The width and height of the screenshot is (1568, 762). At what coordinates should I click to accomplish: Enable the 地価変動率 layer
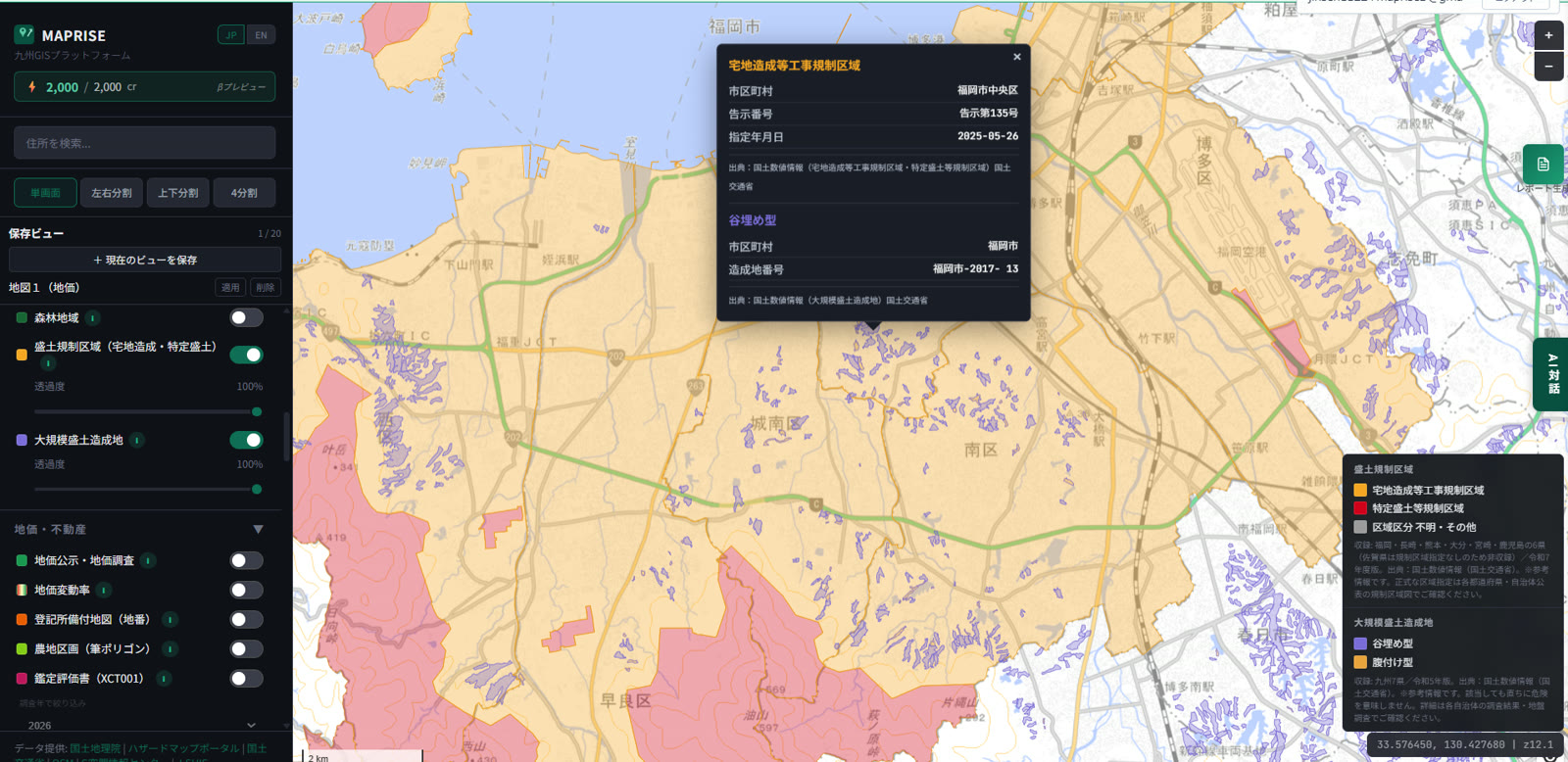click(x=246, y=590)
